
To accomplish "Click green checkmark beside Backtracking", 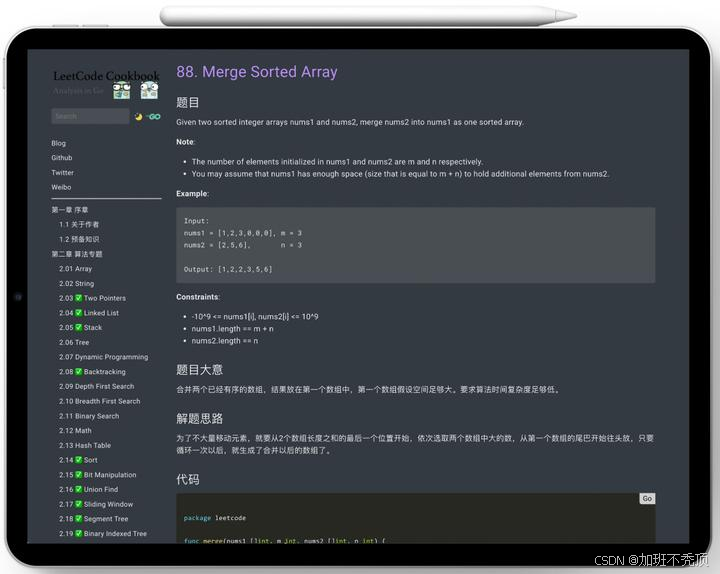I will pyautogui.click(x=79, y=371).
